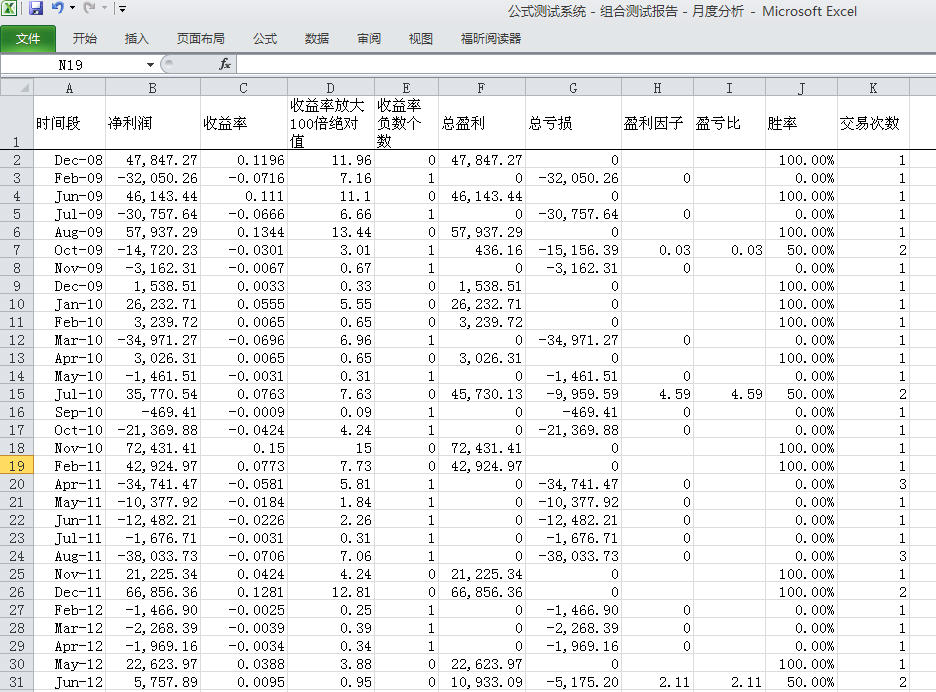The height and width of the screenshot is (692, 936).
Task: Expand the Customize Quick Access Toolbar menu
Action: pos(122,9)
